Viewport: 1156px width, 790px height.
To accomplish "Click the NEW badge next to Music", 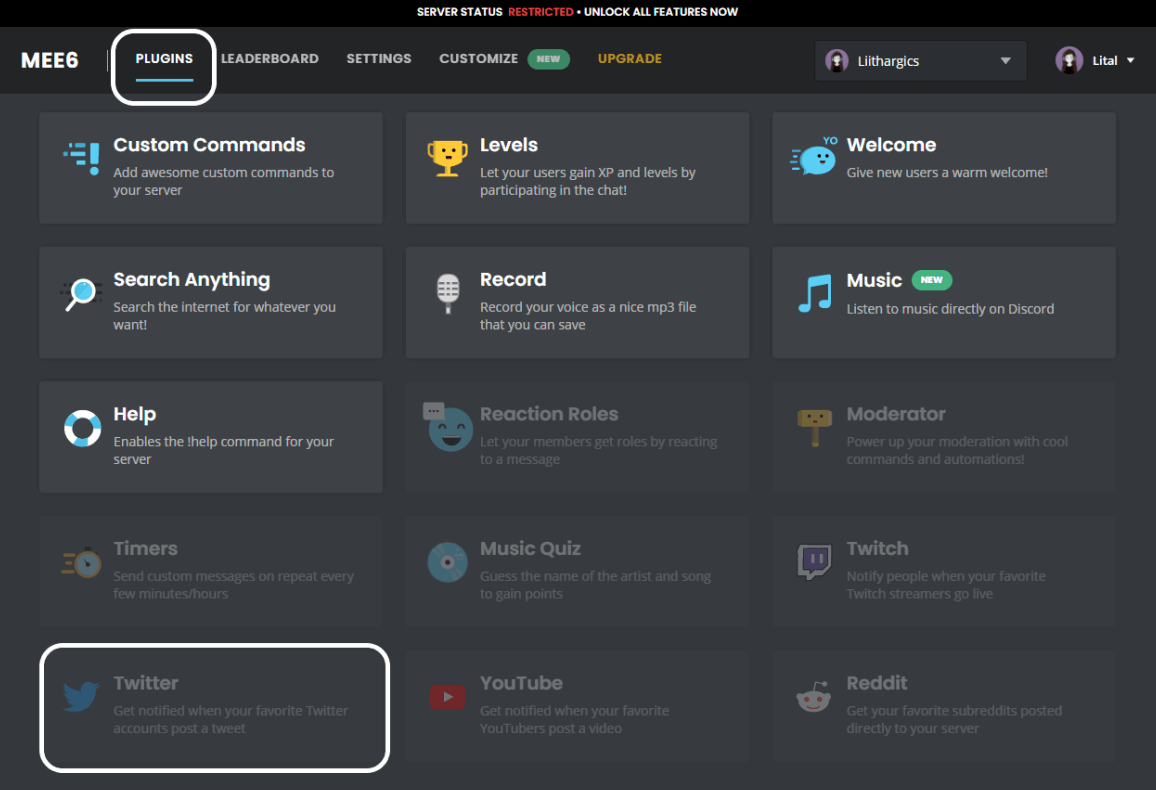I will [932, 280].
